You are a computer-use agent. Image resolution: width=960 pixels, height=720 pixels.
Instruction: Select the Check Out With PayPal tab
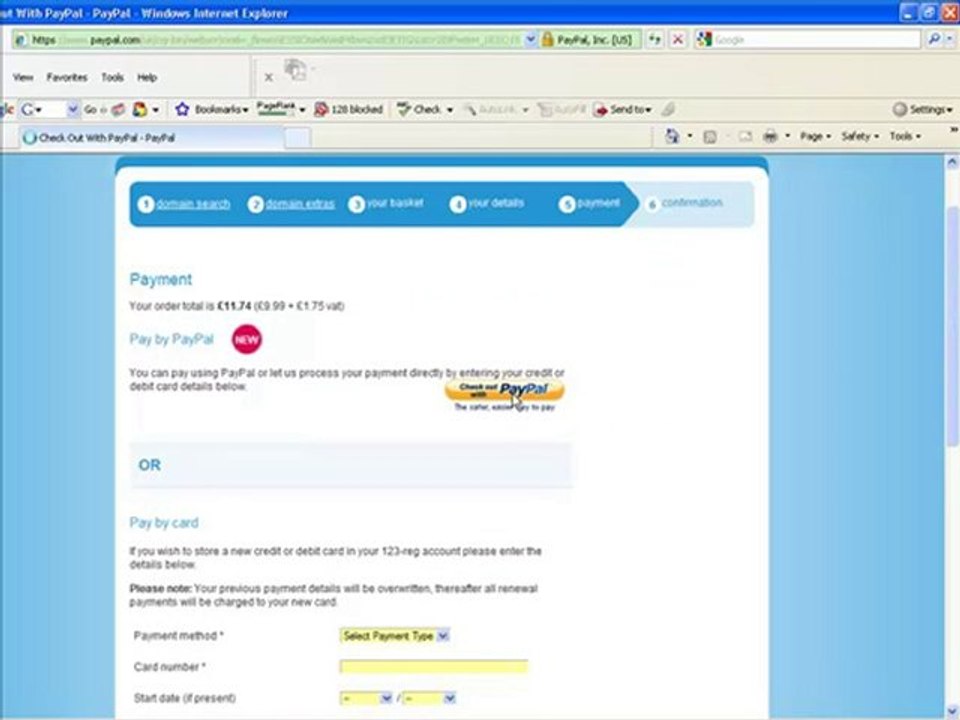click(152, 138)
